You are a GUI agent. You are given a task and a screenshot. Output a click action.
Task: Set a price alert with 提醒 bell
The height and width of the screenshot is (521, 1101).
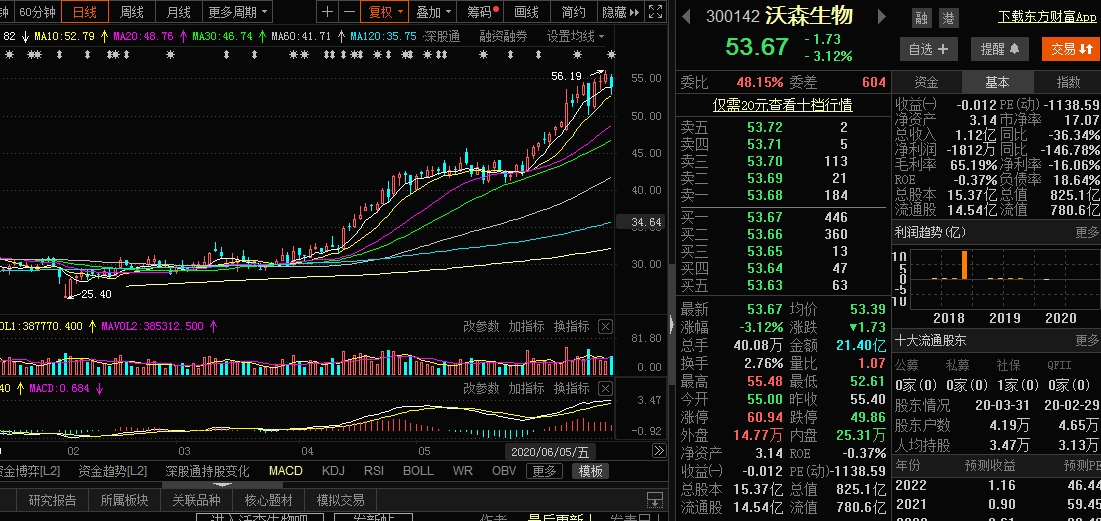(x=1000, y=49)
